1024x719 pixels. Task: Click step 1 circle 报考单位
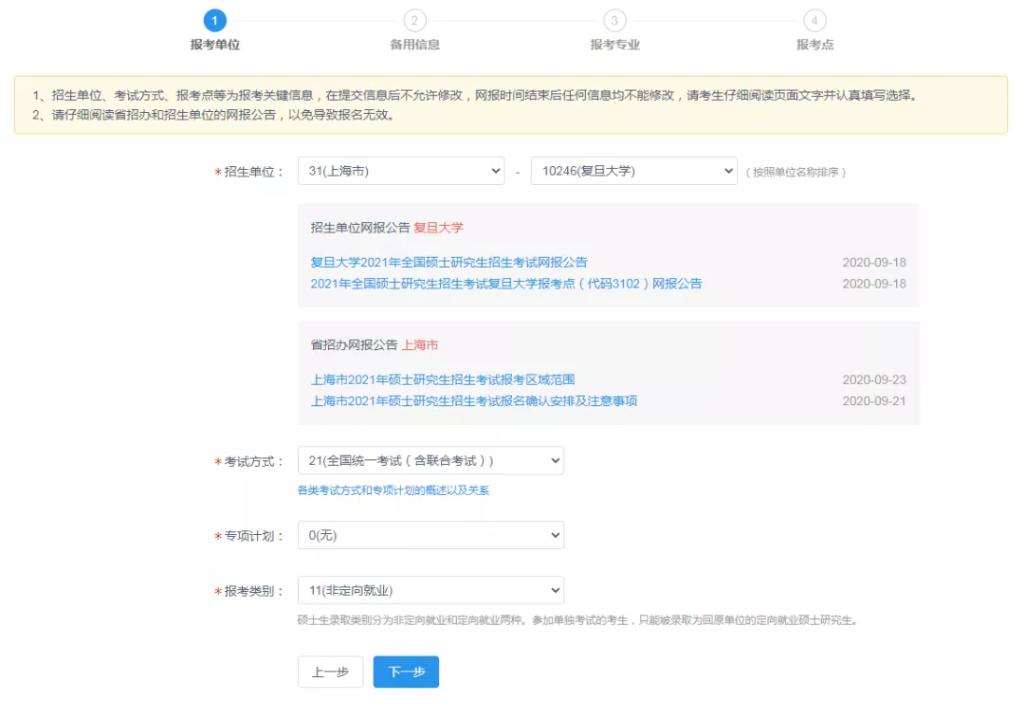[215, 20]
